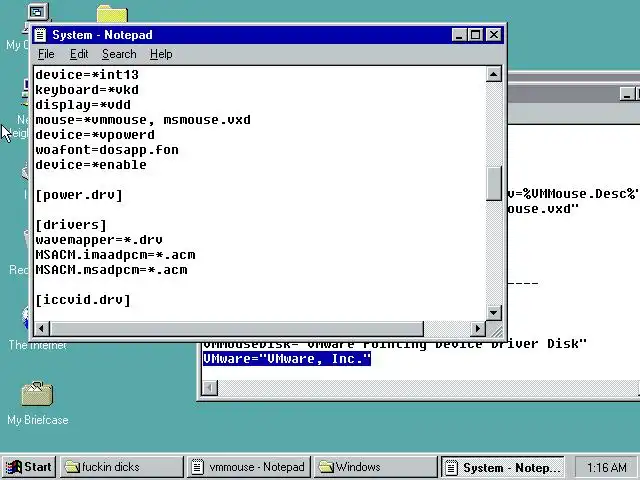Click the line 'woafont=dosapp.fon'
This screenshot has width=640, height=480.
click(107, 150)
